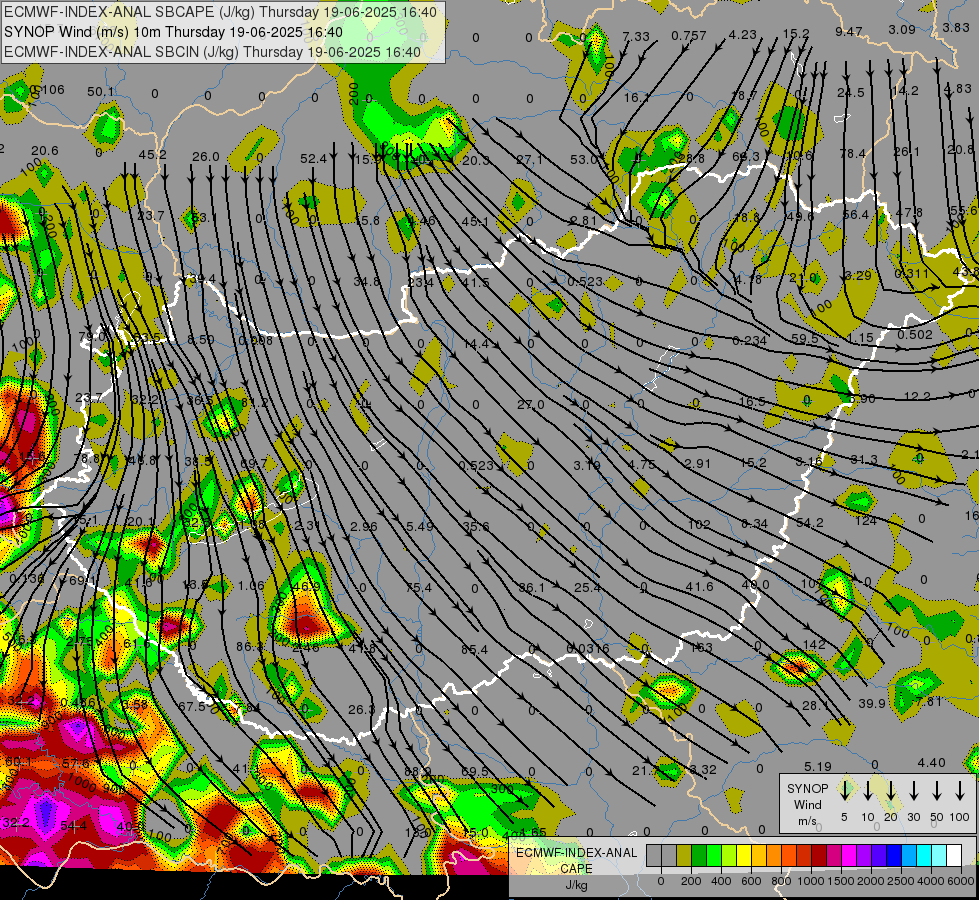This screenshot has height=900, width=979.
Task: Select the map value 4.75
Action: click(642, 465)
